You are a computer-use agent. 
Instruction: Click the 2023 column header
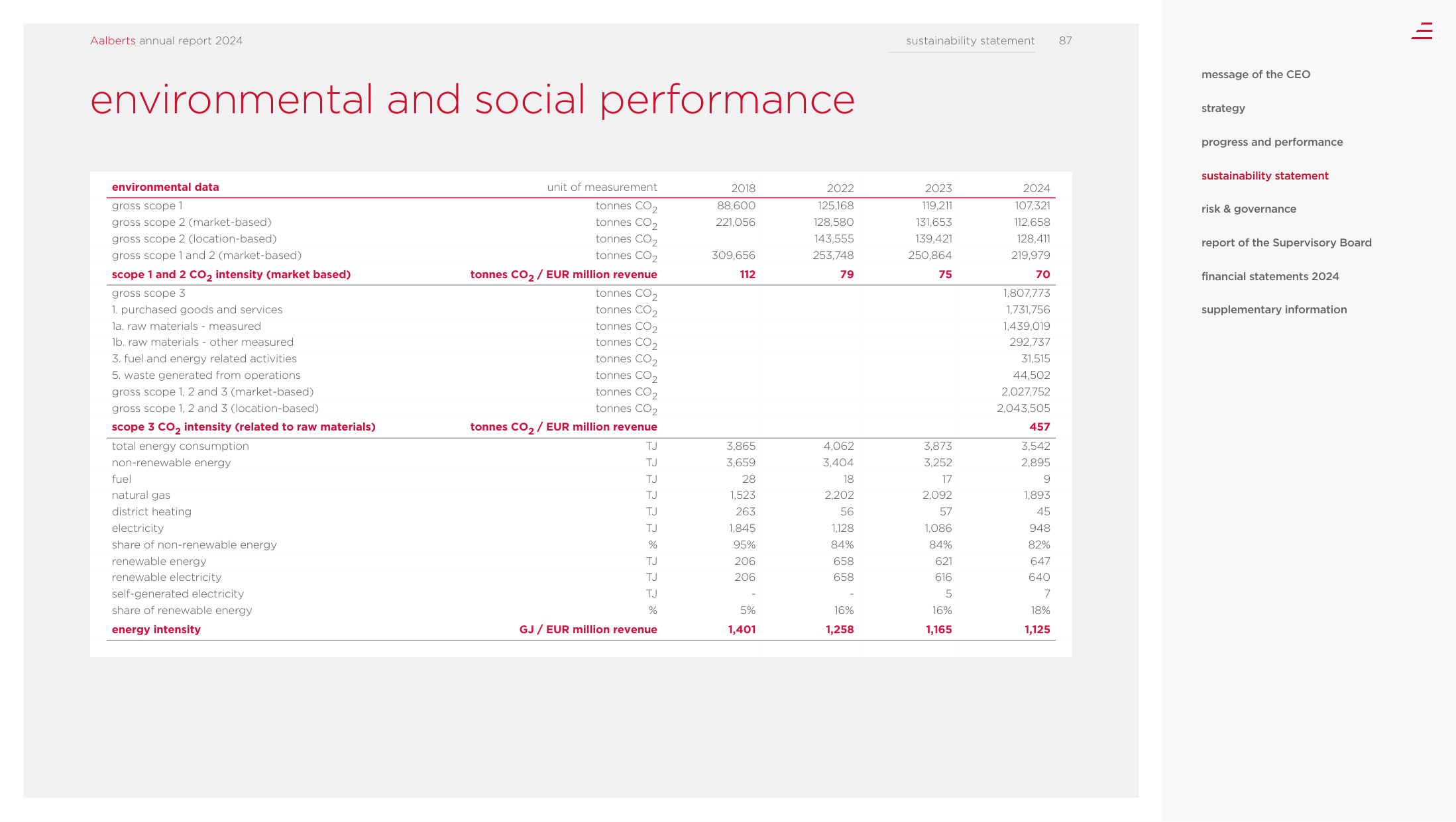(938, 188)
